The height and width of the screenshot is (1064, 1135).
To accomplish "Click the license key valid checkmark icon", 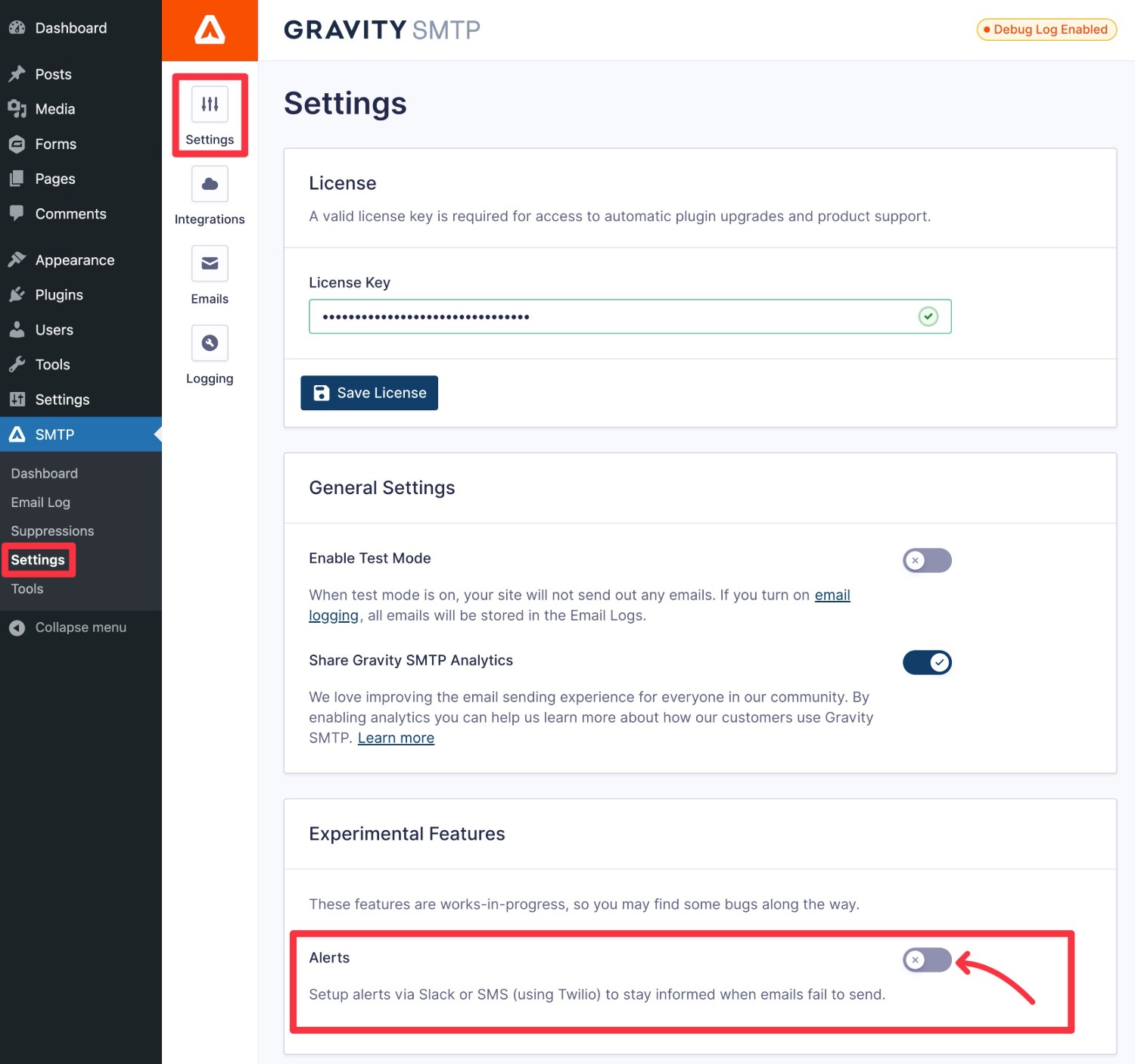I will (x=928, y=316).
